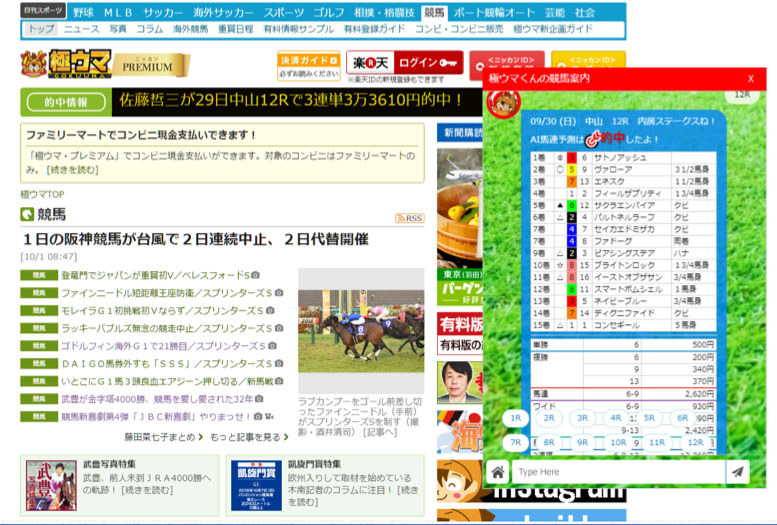Screen dimensions: 777x525
Task: Open the 相撲・格闘技 navigation tab
Action: point(384,12)
